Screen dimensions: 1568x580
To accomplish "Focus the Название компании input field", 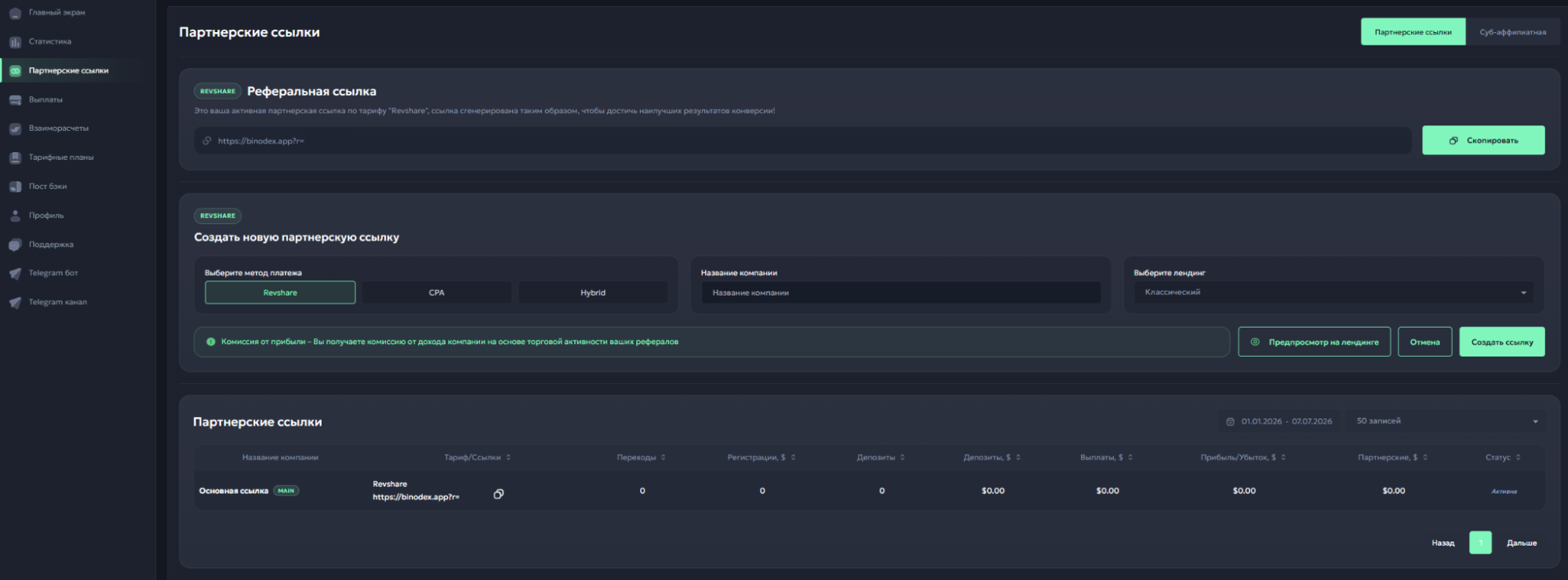I will (900, 292).
